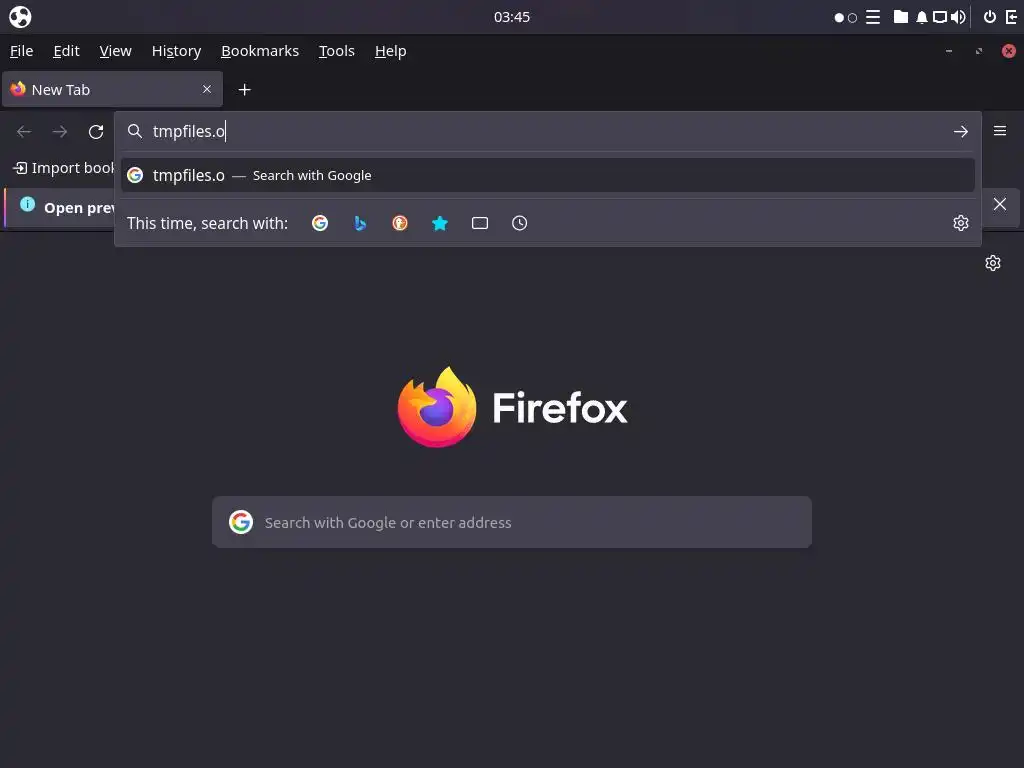Open the file manager folder icon in panel
The height and width of the screenshot is (768, 1024).
(x=901, y=17)
